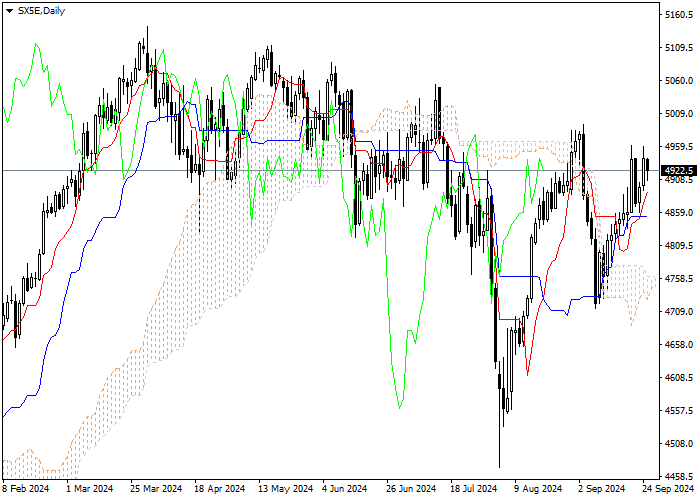Select the 2 Sep 2024 date label
Screen dimensions: 700x500
coord(602,489)
